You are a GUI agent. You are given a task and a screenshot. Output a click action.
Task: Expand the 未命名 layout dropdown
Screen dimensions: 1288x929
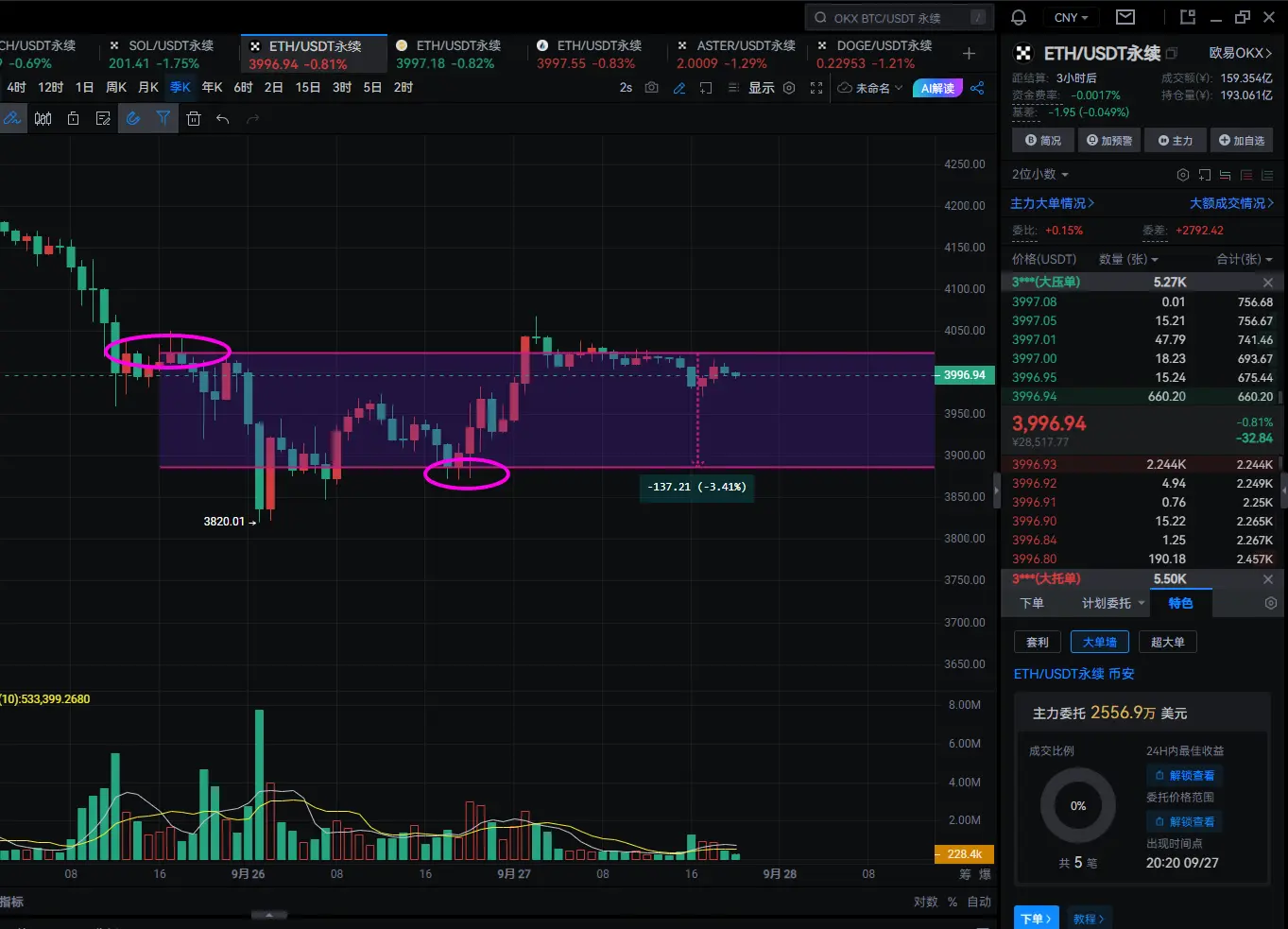point(870,88)
